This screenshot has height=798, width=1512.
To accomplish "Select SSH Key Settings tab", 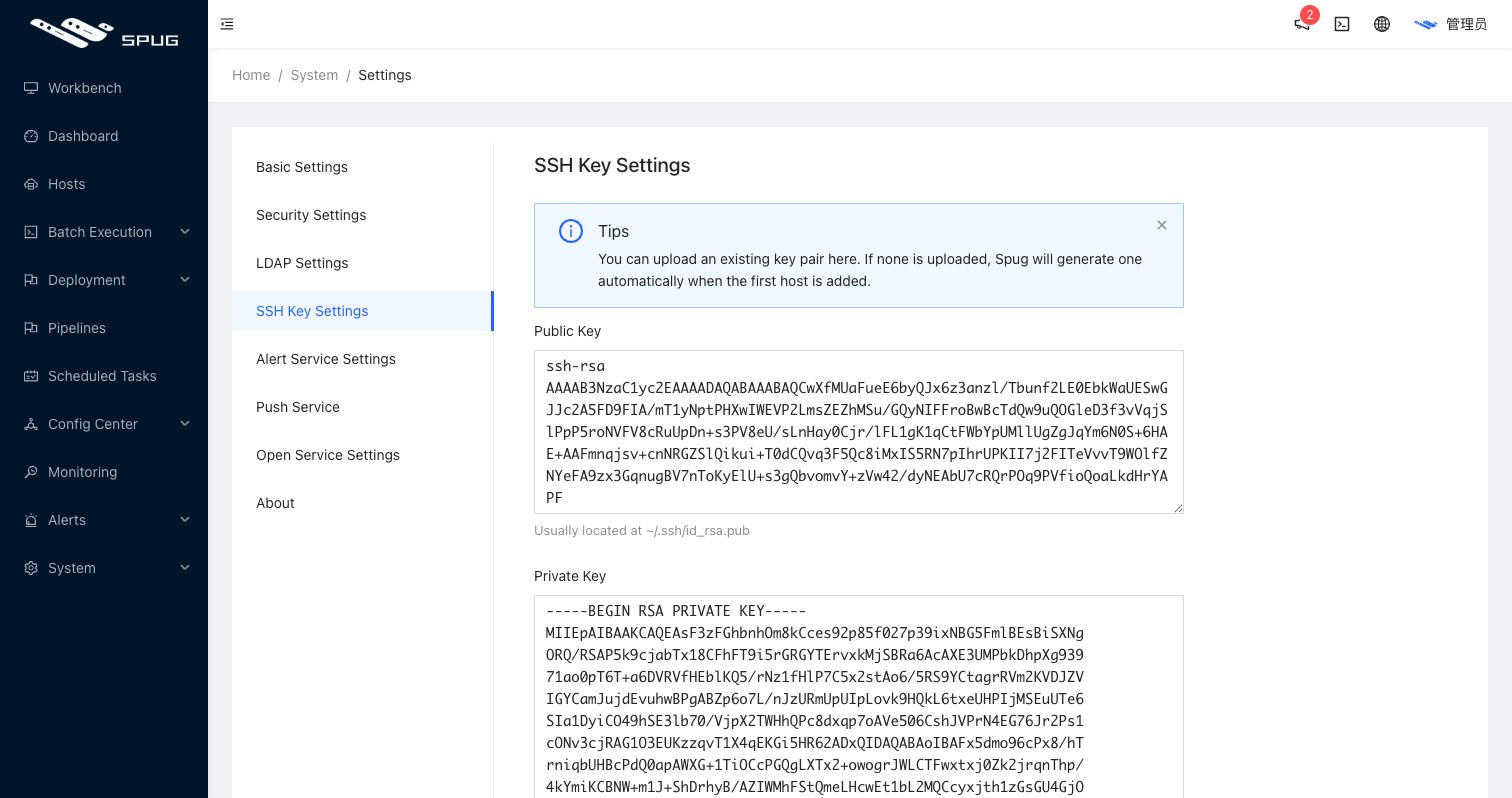I will pos(362,311).
